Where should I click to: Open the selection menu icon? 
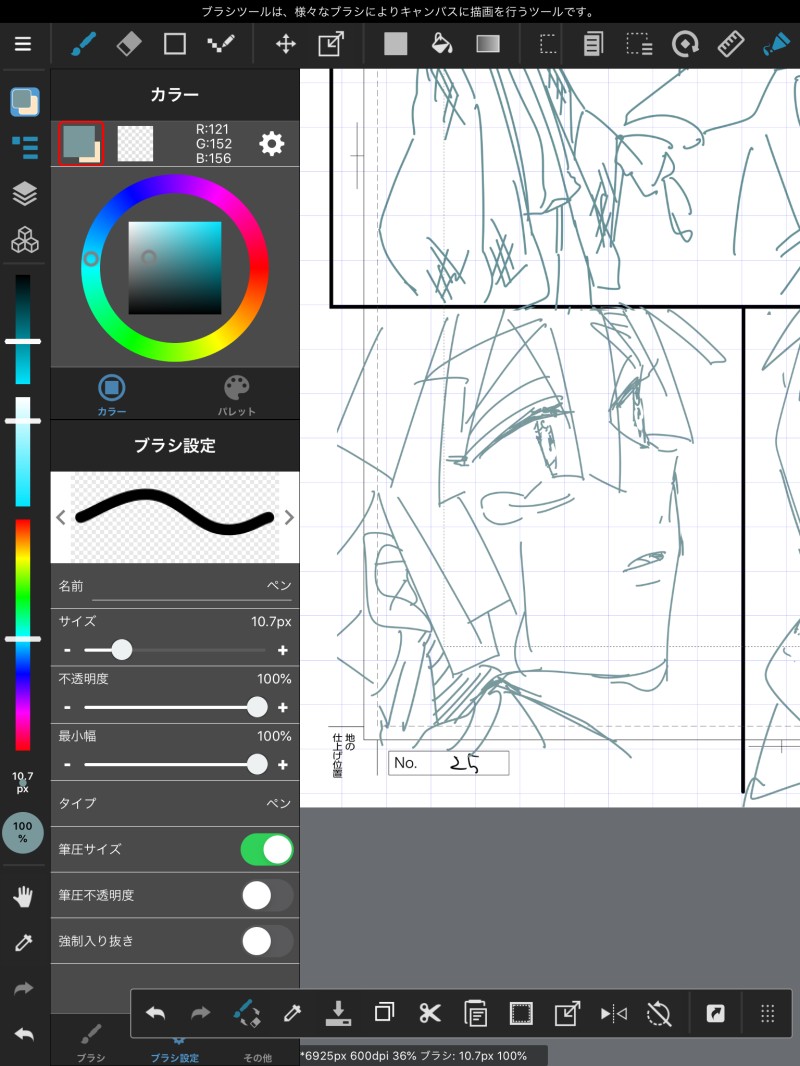639,44
